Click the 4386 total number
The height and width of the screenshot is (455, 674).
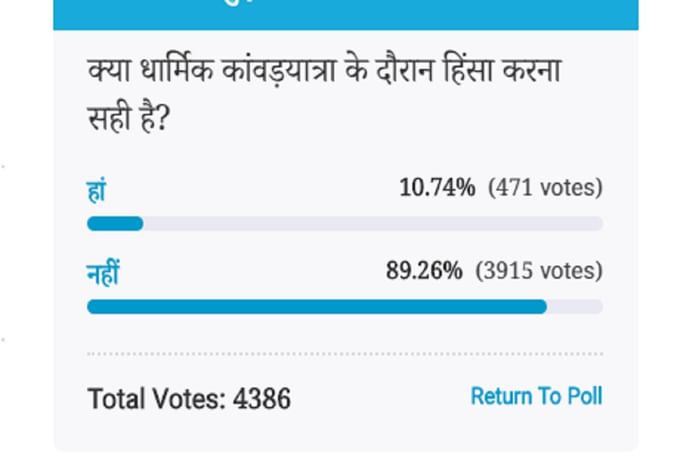(x=262, y=400)
